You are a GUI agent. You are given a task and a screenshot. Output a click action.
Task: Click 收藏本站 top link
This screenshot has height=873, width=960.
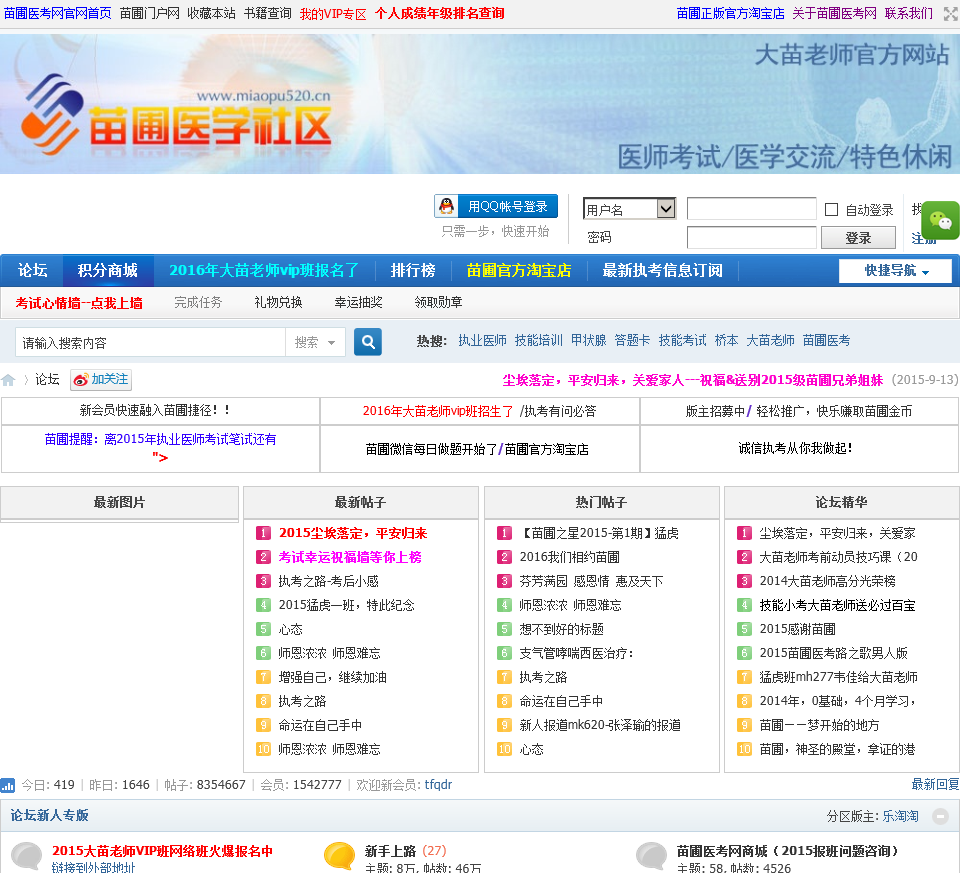[x=211, y=13]
